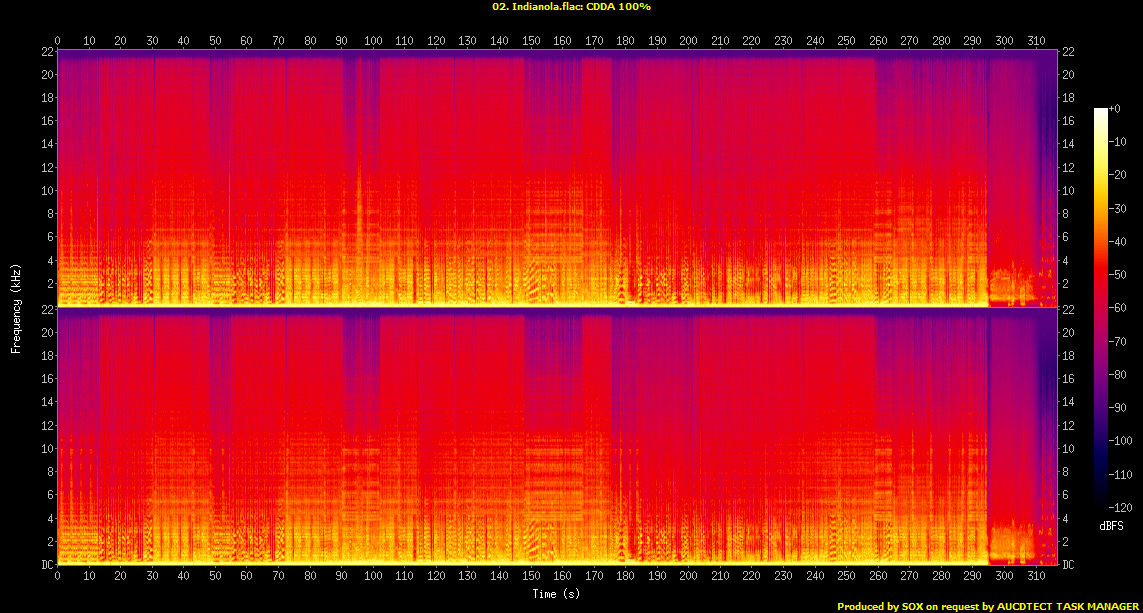Click the 0 second mark on top time axis
Screen dimensions: 1143x613
[x=58, y=41]
